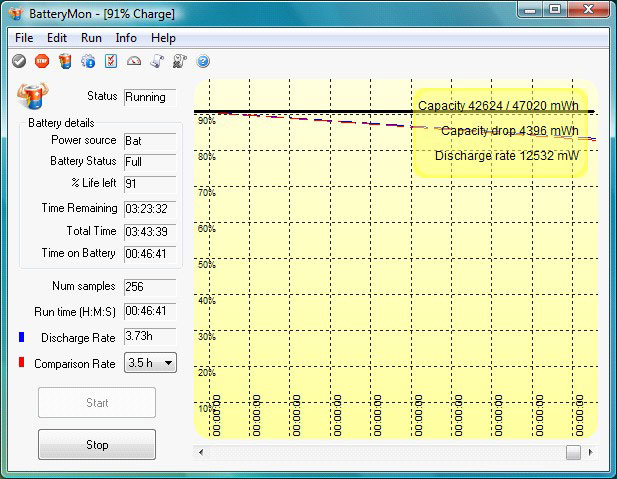Click Run time field 00:46:41

click(x=150, y=311)
